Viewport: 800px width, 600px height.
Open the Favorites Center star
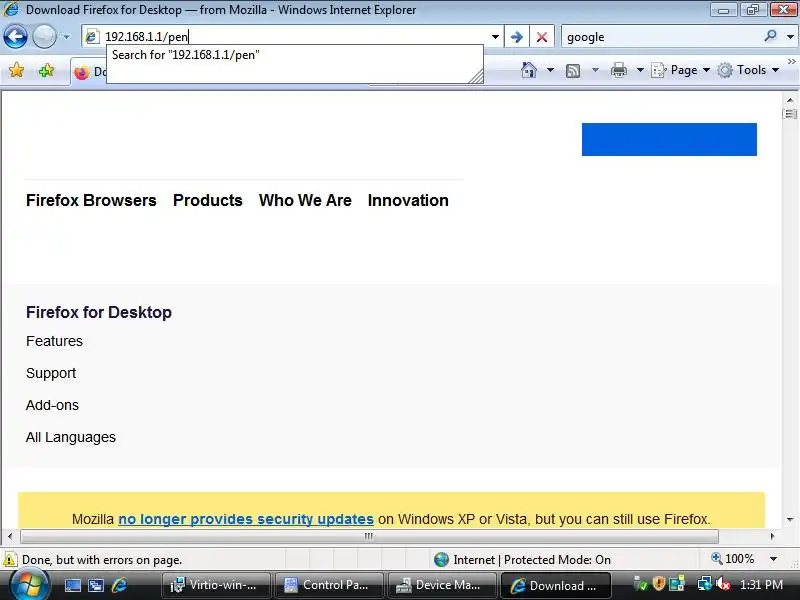[x=16, y=70]
